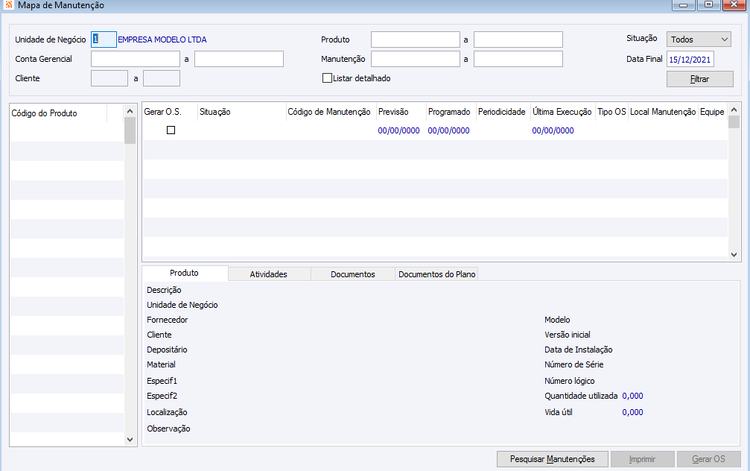The image size is (750, 471).
Task: Click the first Produto filter field
Action: click(x=415, y=39)
